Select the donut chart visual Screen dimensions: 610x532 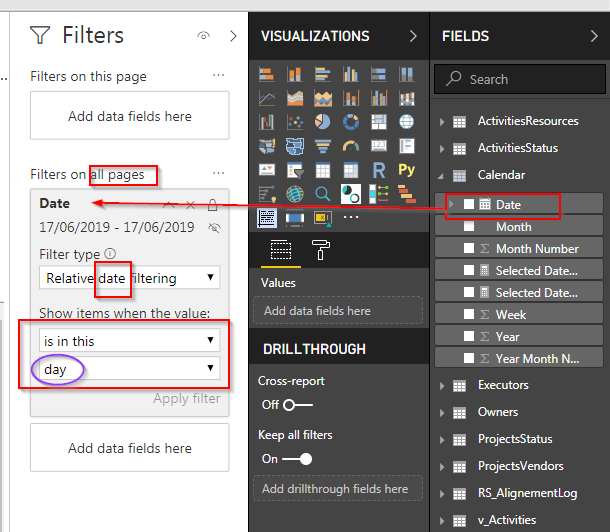pos(351,122)
